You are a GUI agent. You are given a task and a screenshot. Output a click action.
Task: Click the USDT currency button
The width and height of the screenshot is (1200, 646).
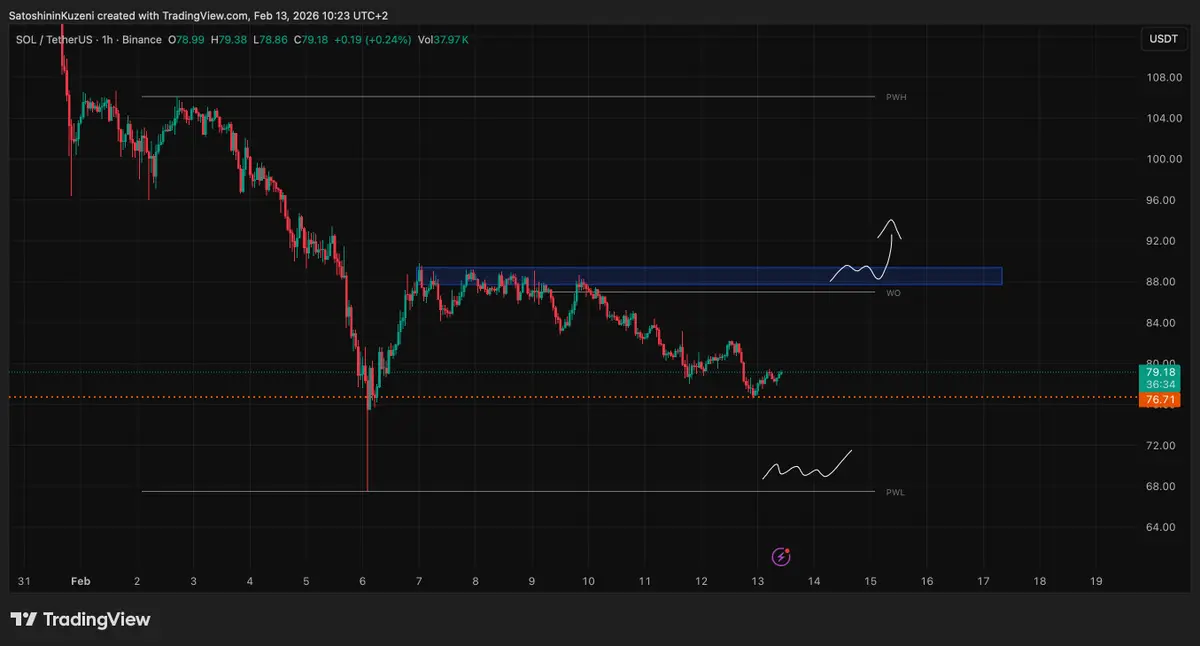tap(1164, 39)
